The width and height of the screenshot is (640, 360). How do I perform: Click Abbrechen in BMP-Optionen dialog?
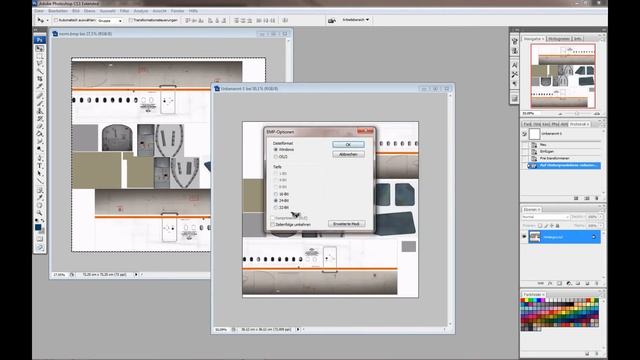348,154
